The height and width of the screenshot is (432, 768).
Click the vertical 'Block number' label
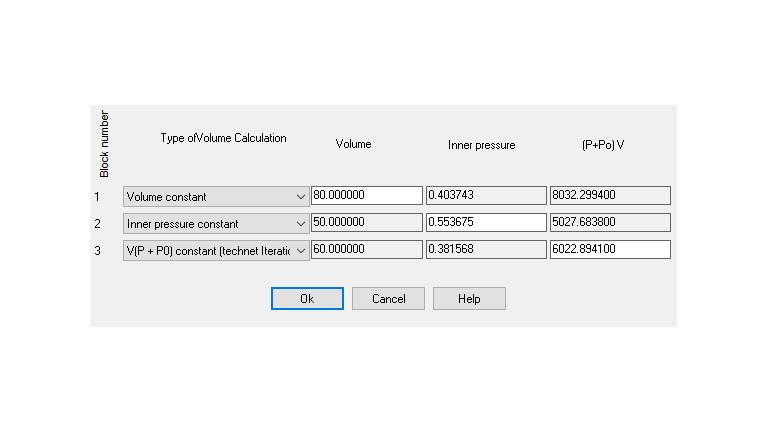point(104,144)
